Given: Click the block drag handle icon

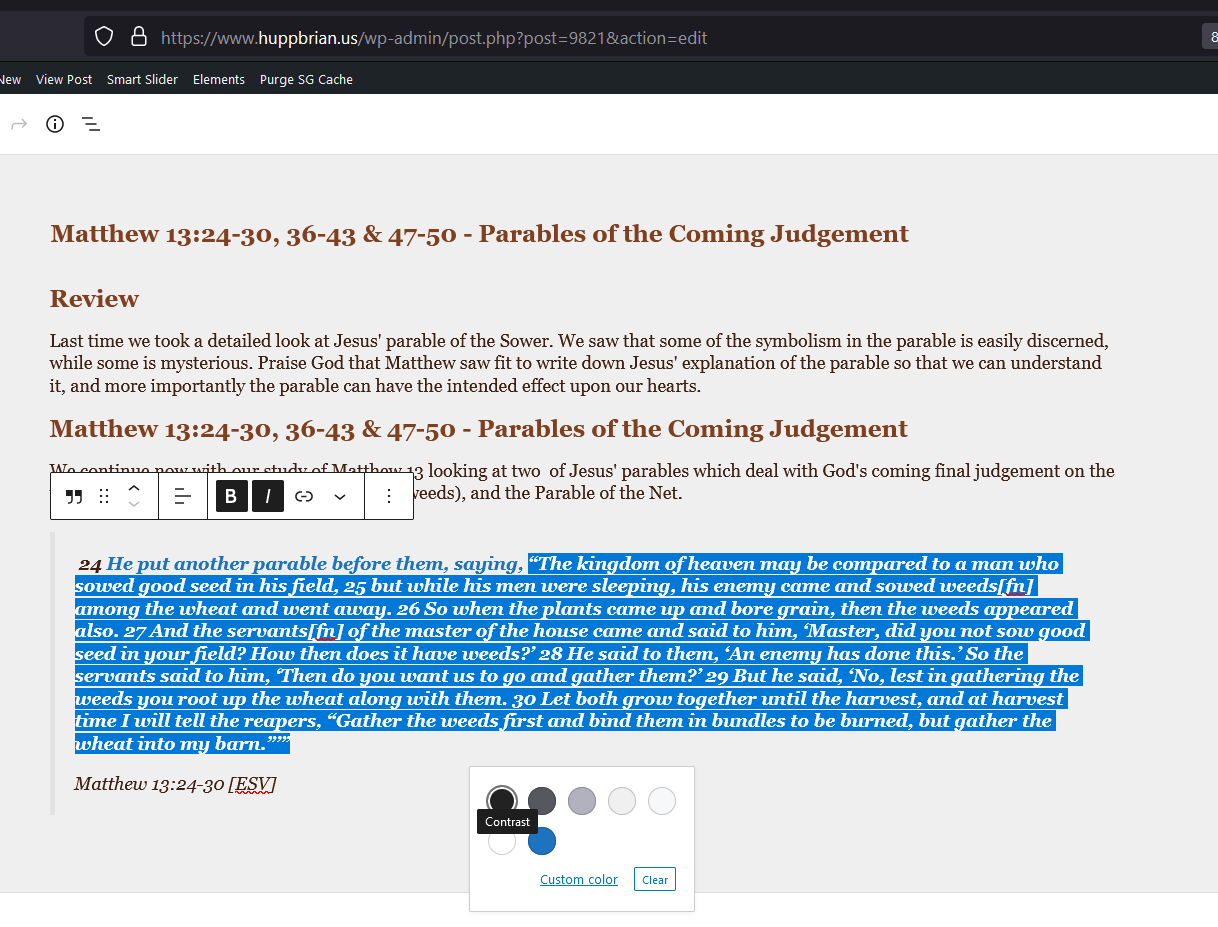Looking at the screenshot, I should click(104, 496).
